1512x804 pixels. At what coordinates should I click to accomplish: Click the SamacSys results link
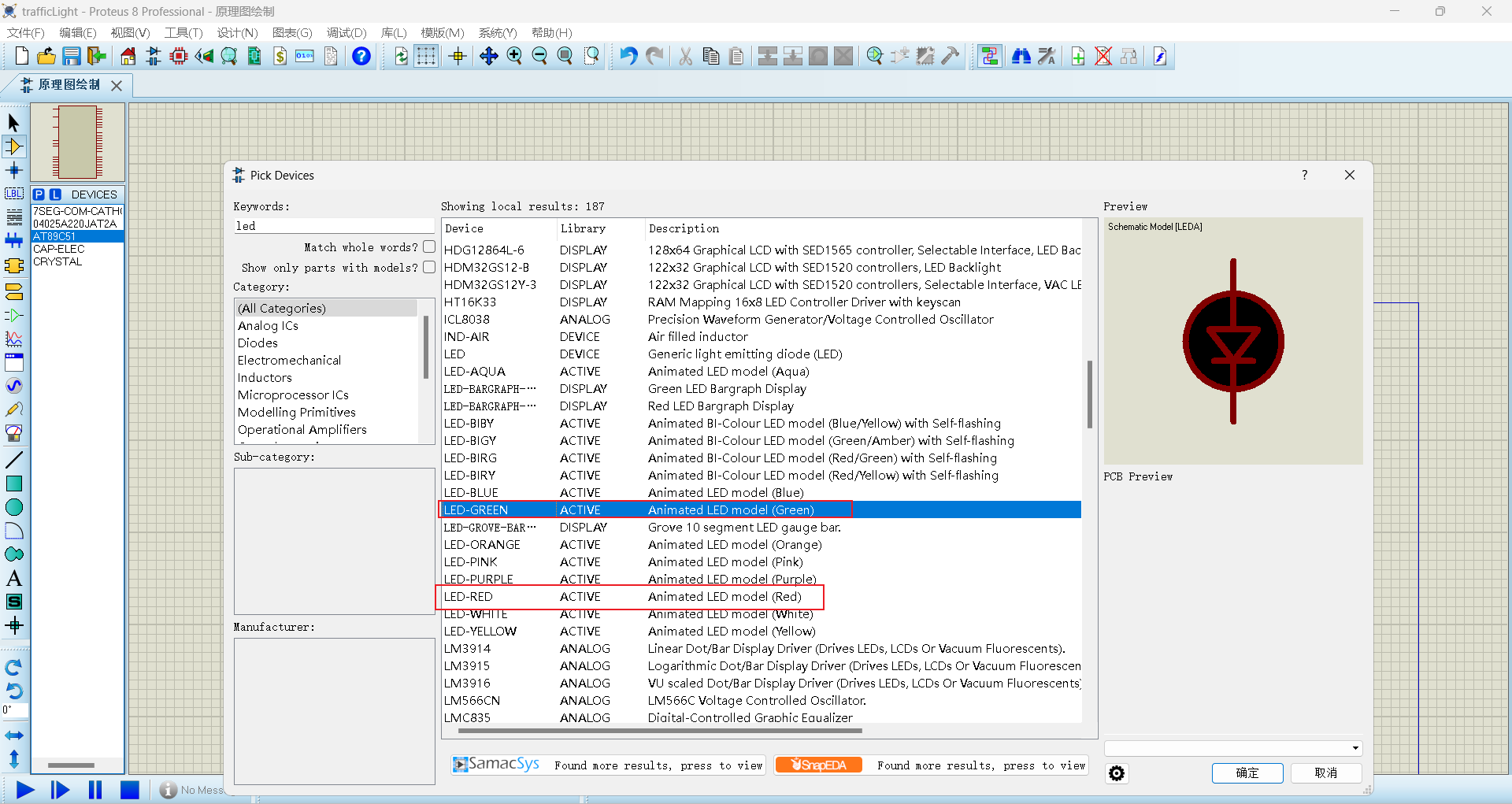coord(607,765)
